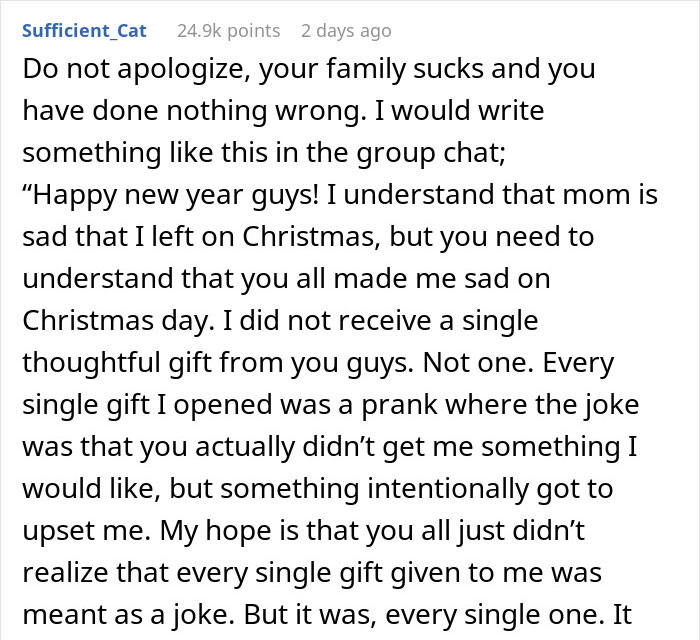
Task: Open the Sufficient_Cat user profile
Action: pyautogui.click(x=84, y=31)
